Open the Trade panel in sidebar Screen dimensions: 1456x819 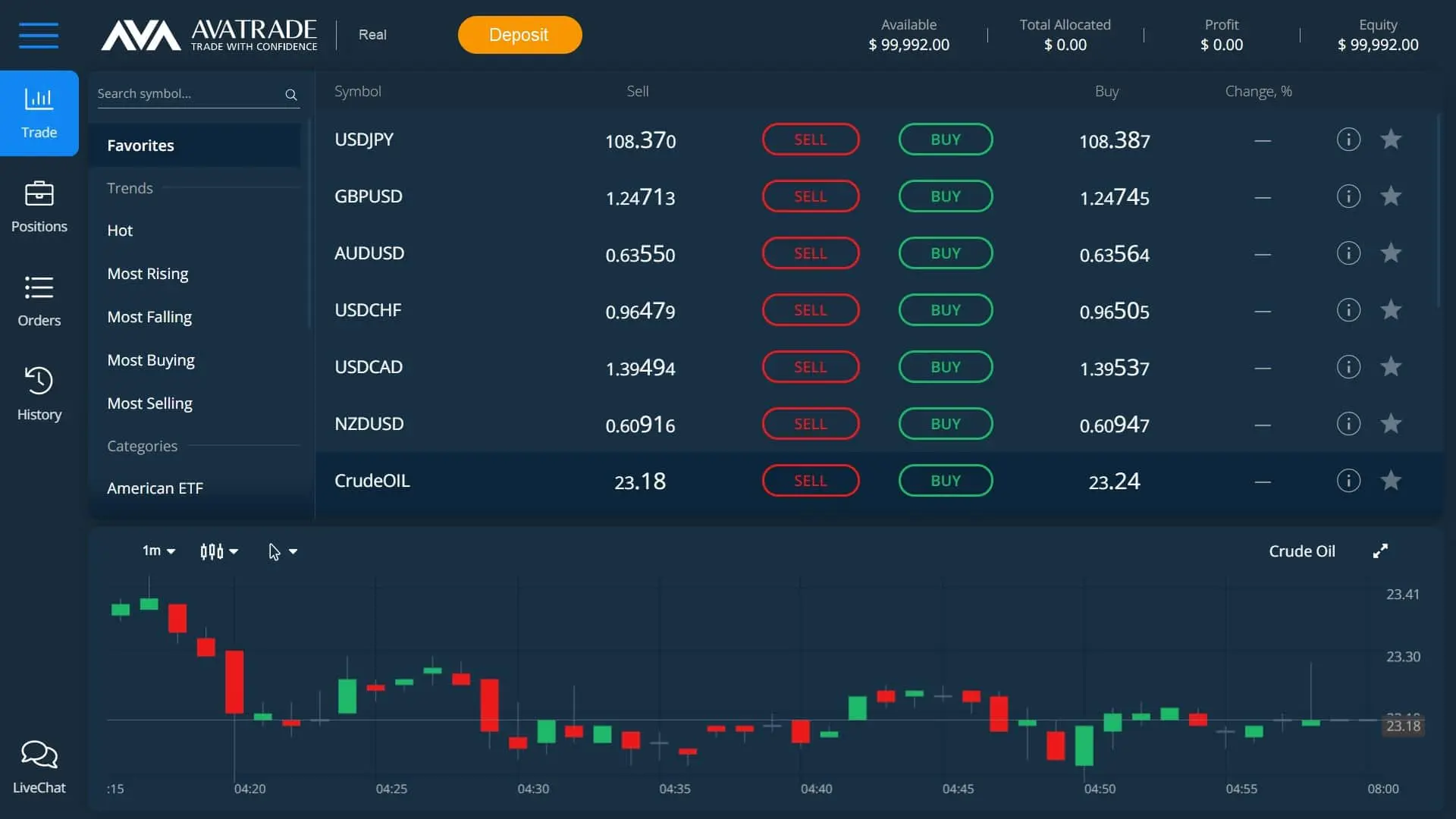tap(39, 112)
